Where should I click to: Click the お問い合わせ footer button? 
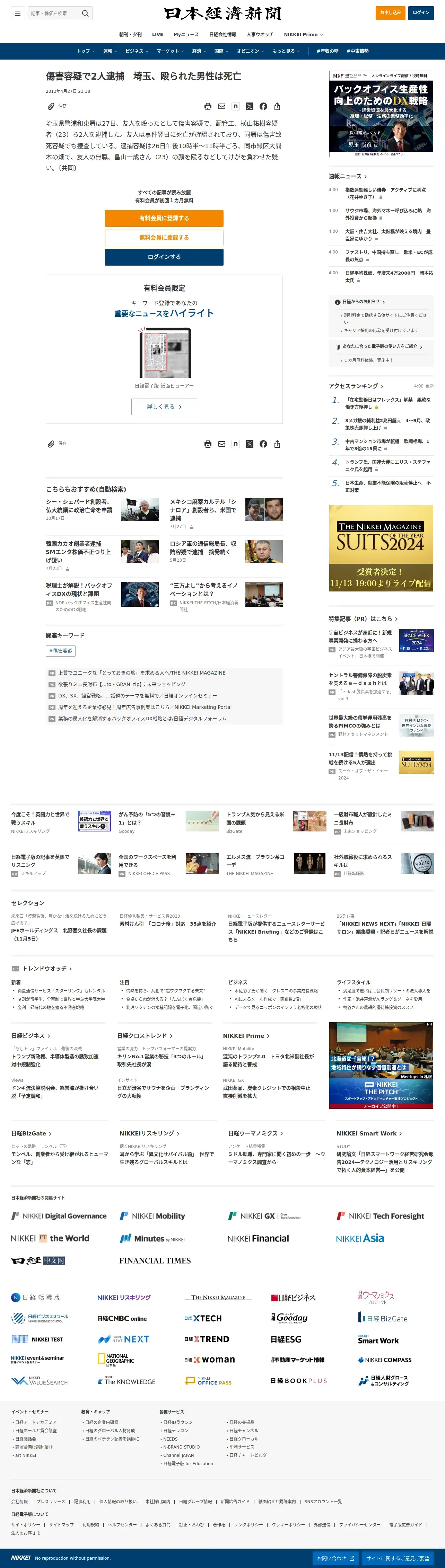[x=336, y=1558]
